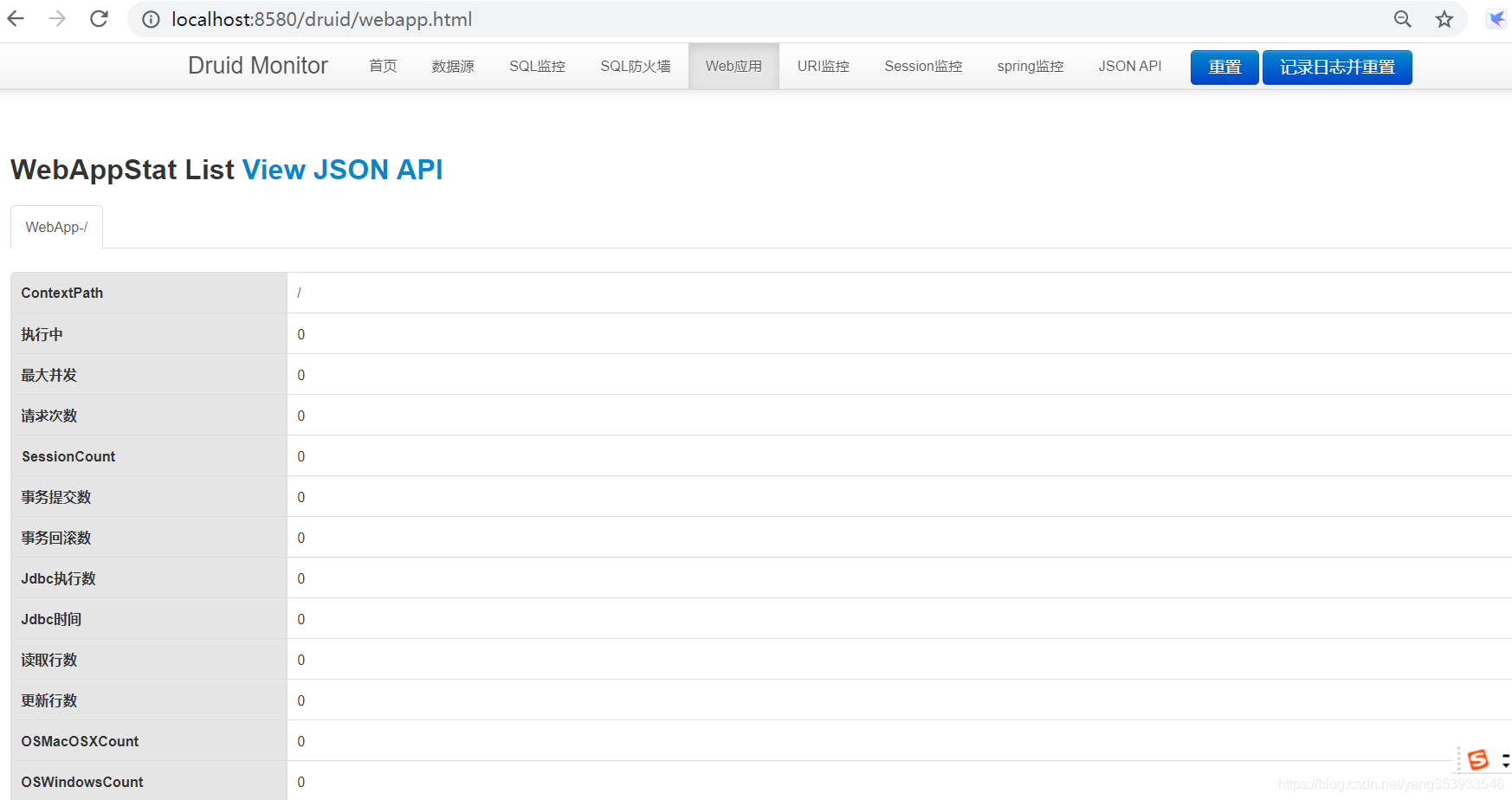Click the bird extension icon
The width and height of the screenshot is (1512, 800).
click(x=1497, y=19)
